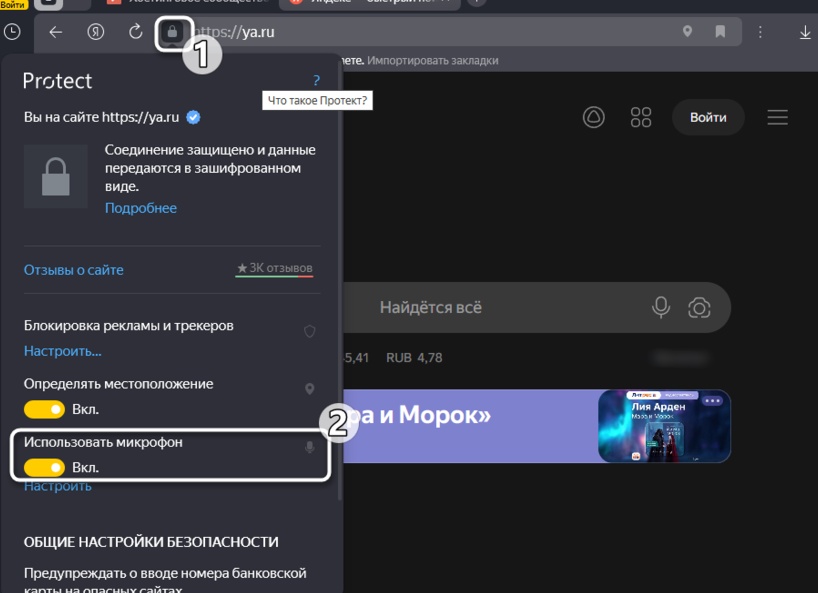Toggle the microphone usage switch
The width and height of the screenshot is (818, 593).
pos(44,467)
